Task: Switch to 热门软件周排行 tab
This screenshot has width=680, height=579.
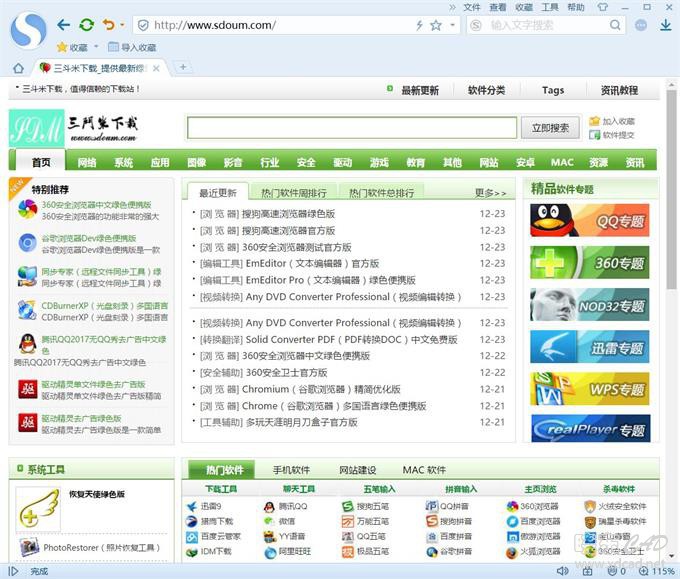Action: click(x=294, y=193)
